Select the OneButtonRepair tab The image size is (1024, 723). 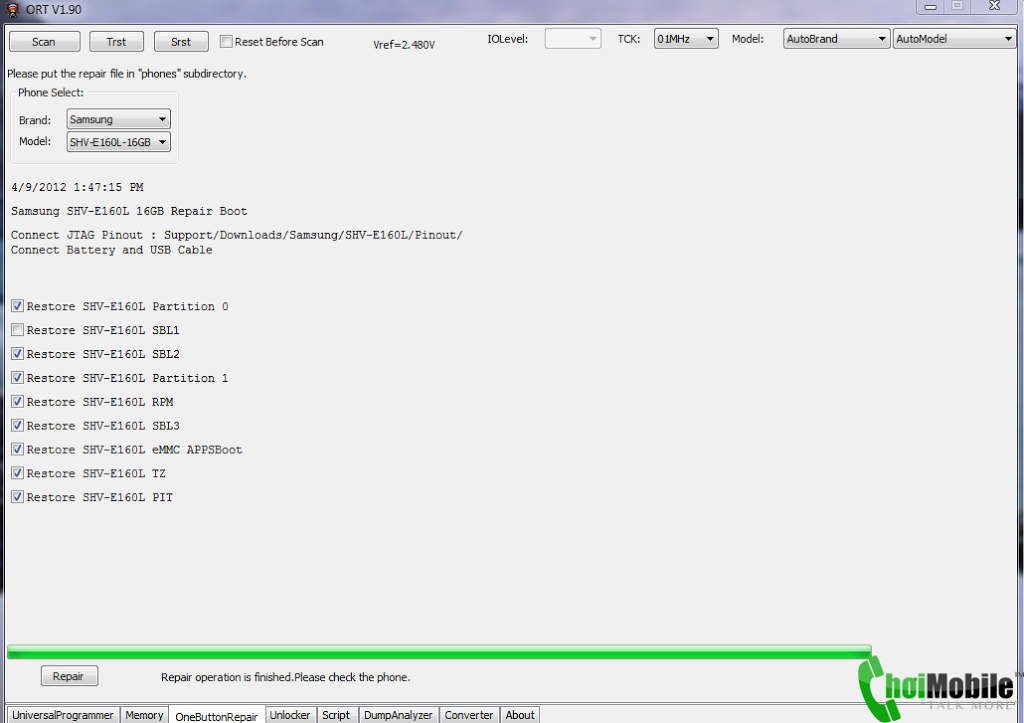(x=217, y=716)
